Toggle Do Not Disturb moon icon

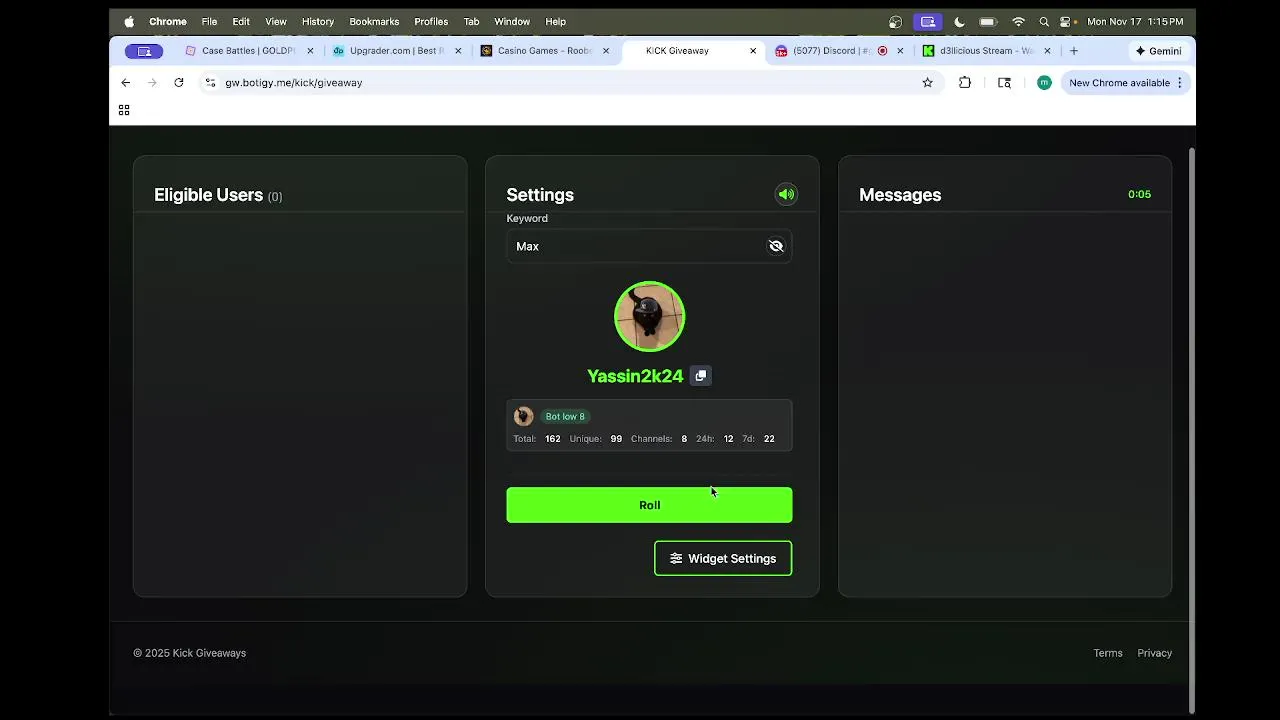(960, 21)
